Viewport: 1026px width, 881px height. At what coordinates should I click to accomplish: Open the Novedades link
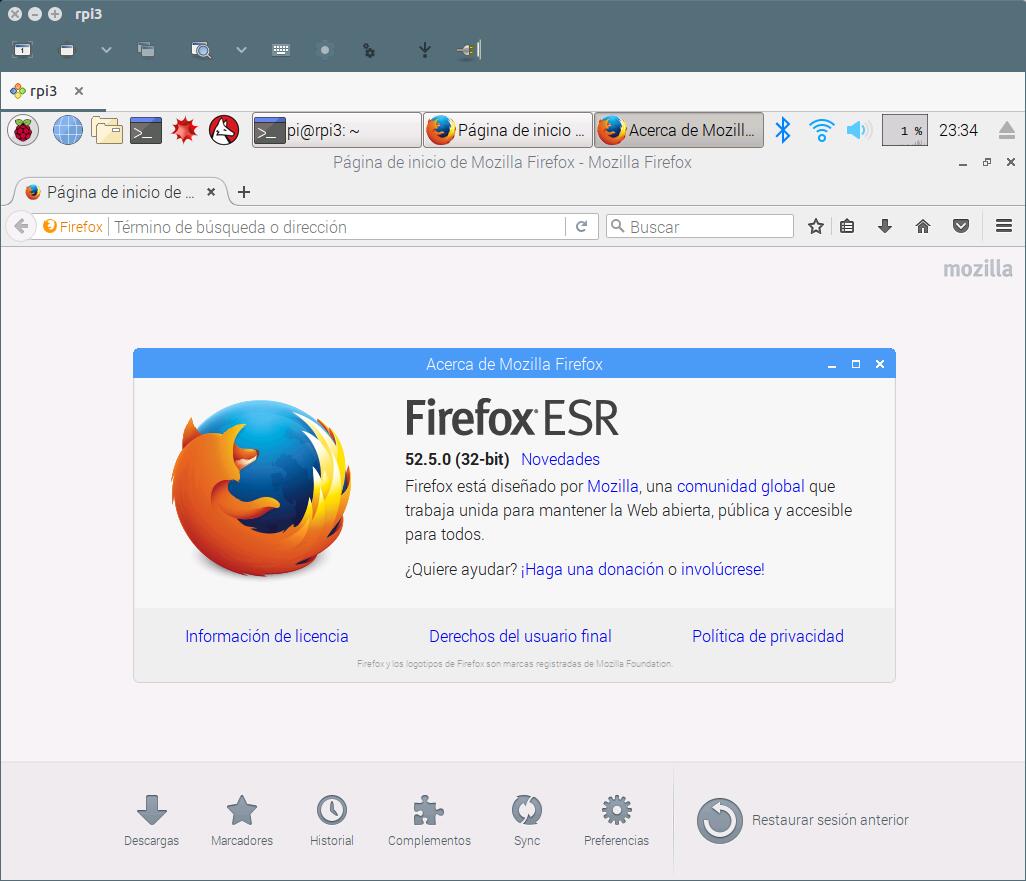(560, 460)
